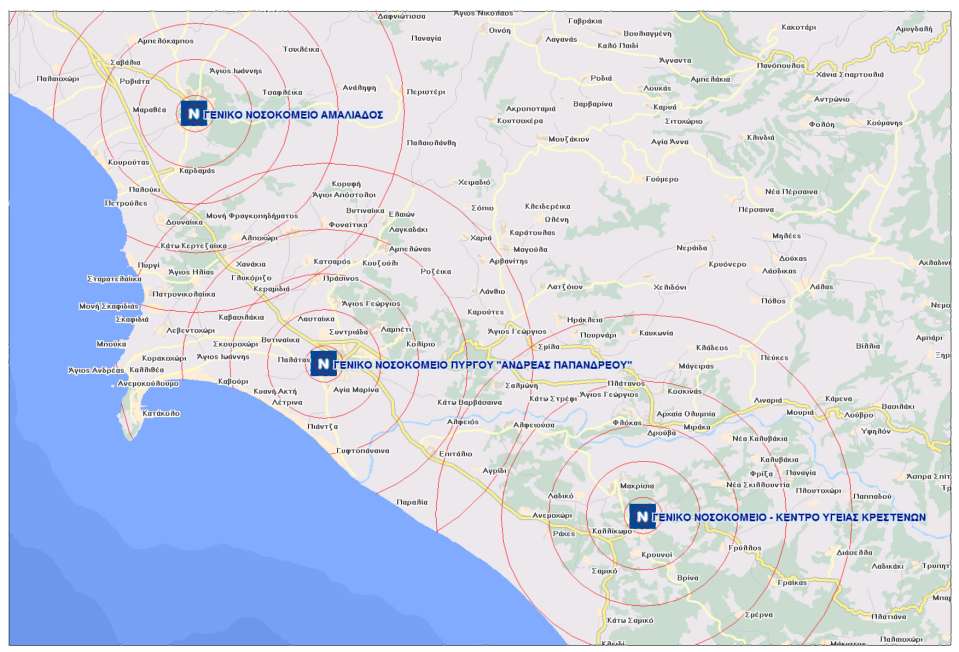Click the Μουζάκιον label
The height and width of the screenshot is (652, 959).
click(x=568, y=139)
